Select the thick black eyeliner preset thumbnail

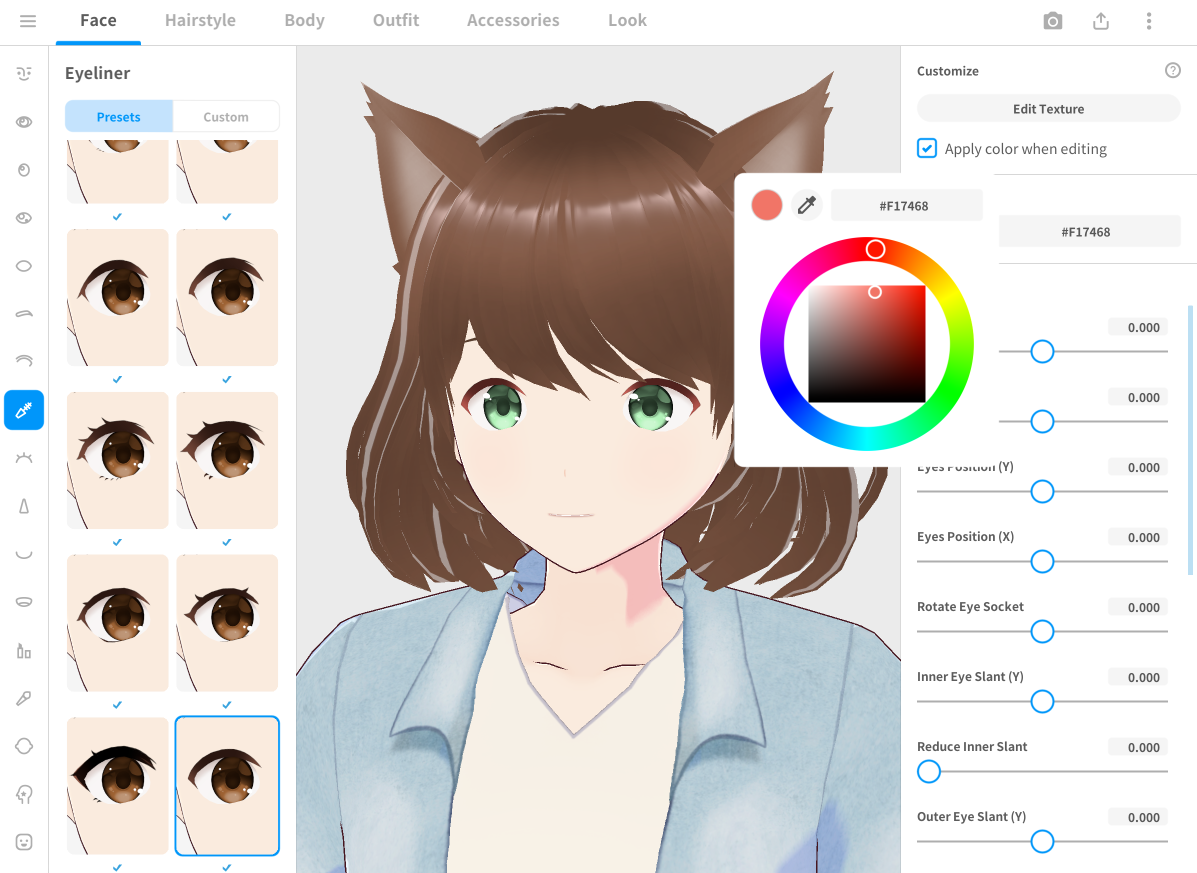click(118, 785)
